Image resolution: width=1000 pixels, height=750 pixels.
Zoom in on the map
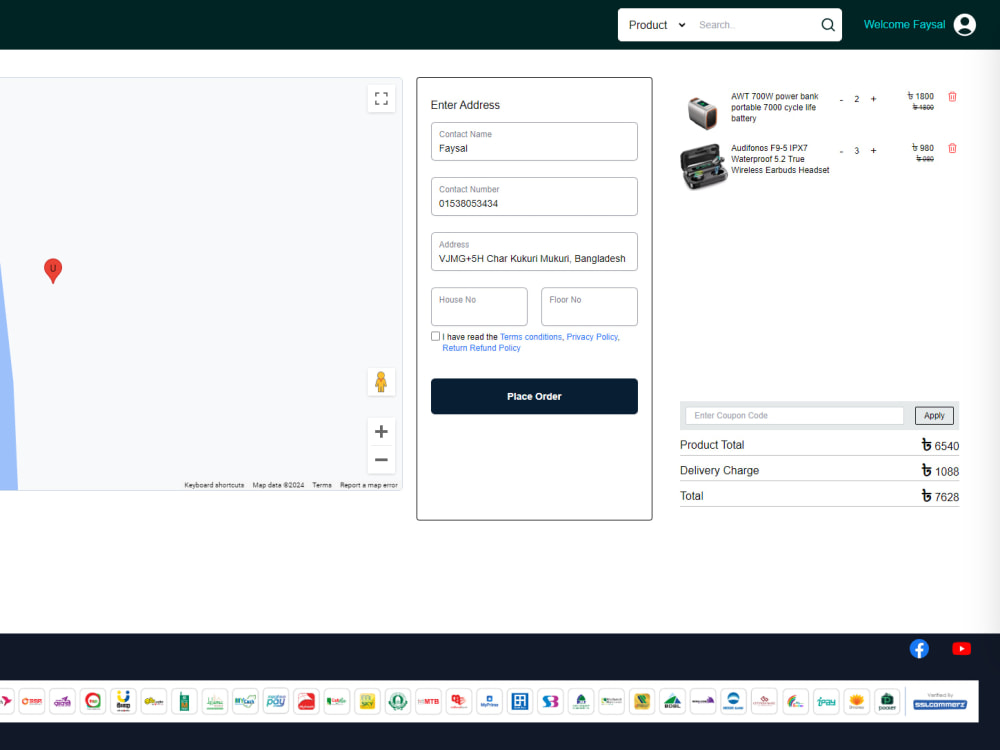[381, 432]
